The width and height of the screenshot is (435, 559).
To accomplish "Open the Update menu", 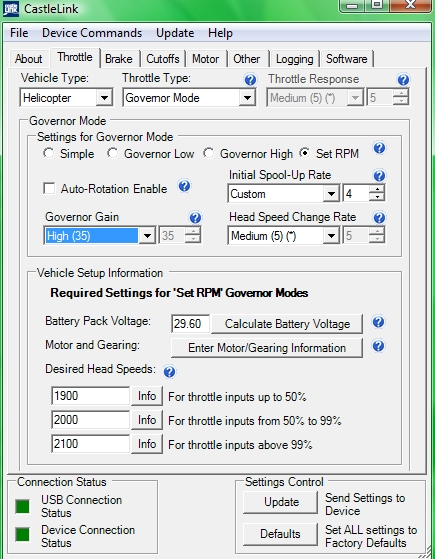I will [x=175, y=33].
